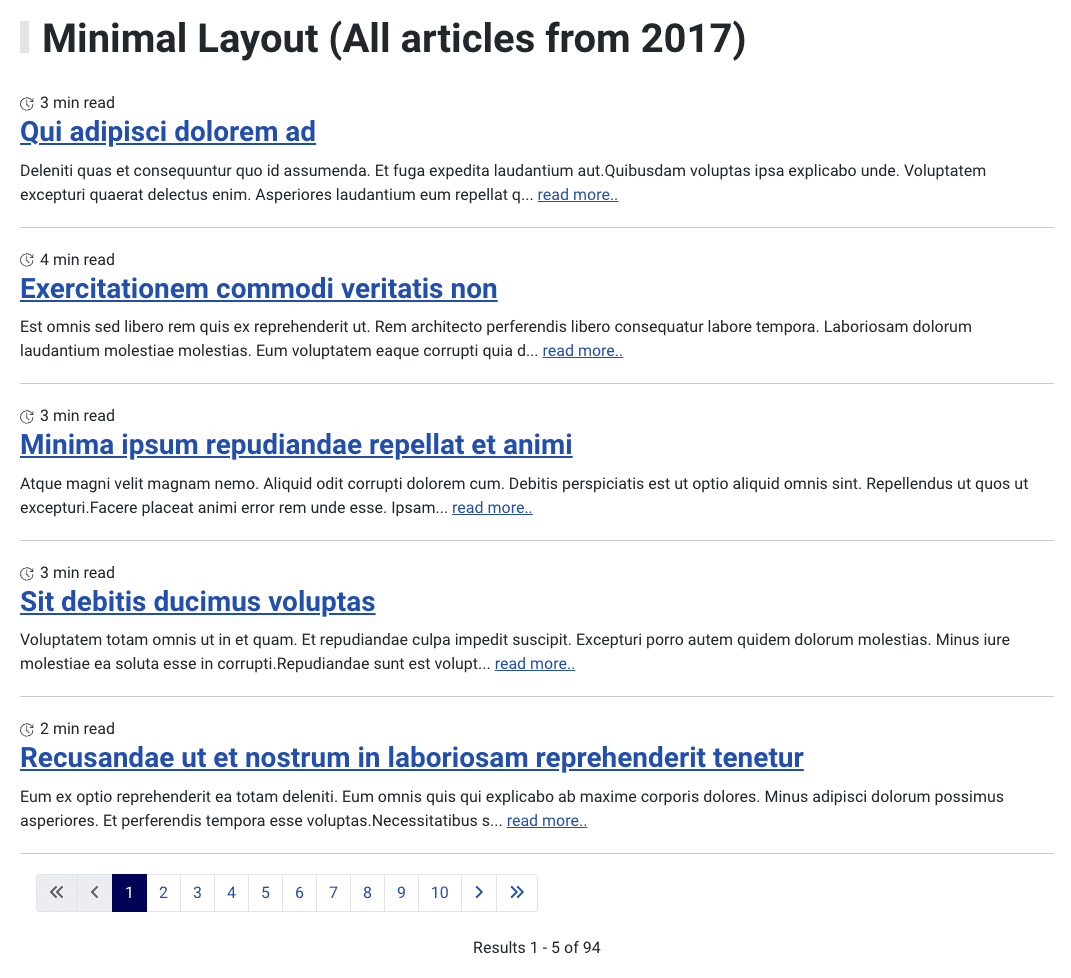The height and width of the screenshot is (978, 1071).
Task: Click the first-page double-arrow pagination icon
Action: [57, 892]
